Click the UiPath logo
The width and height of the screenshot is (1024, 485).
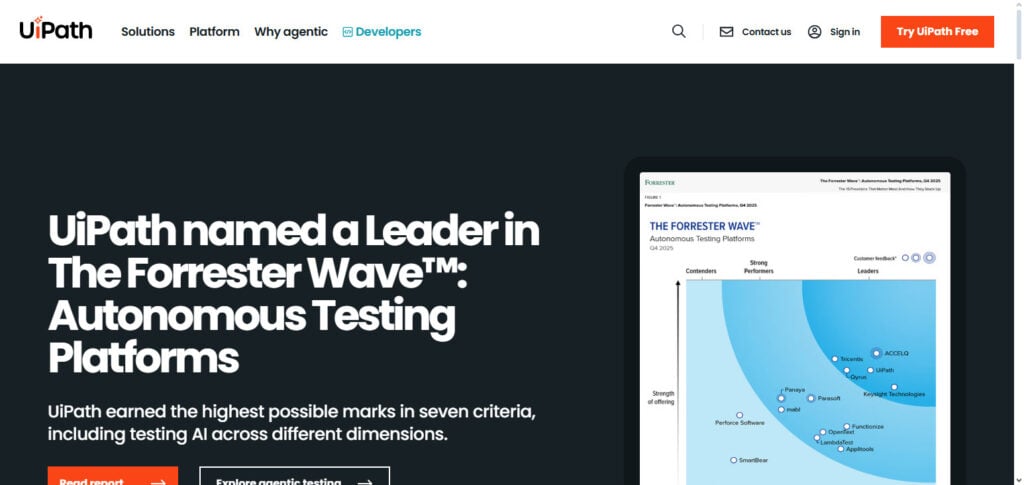[56, 29]
